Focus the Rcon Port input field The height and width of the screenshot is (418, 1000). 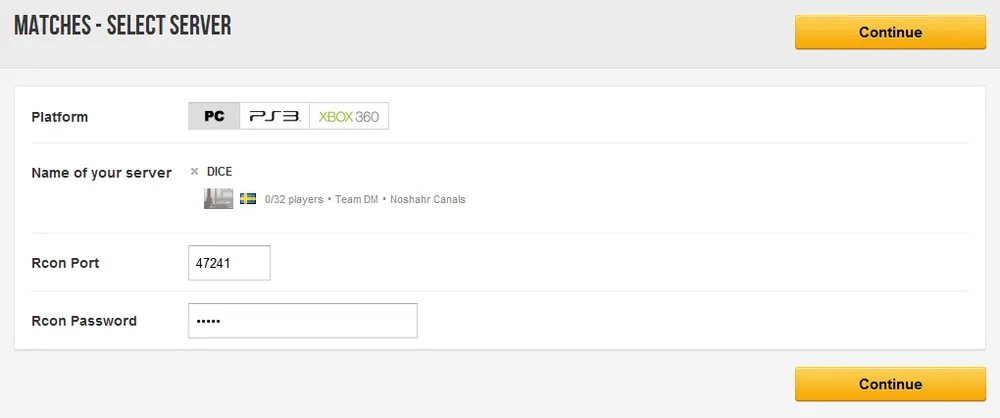(x=229, y=263)
